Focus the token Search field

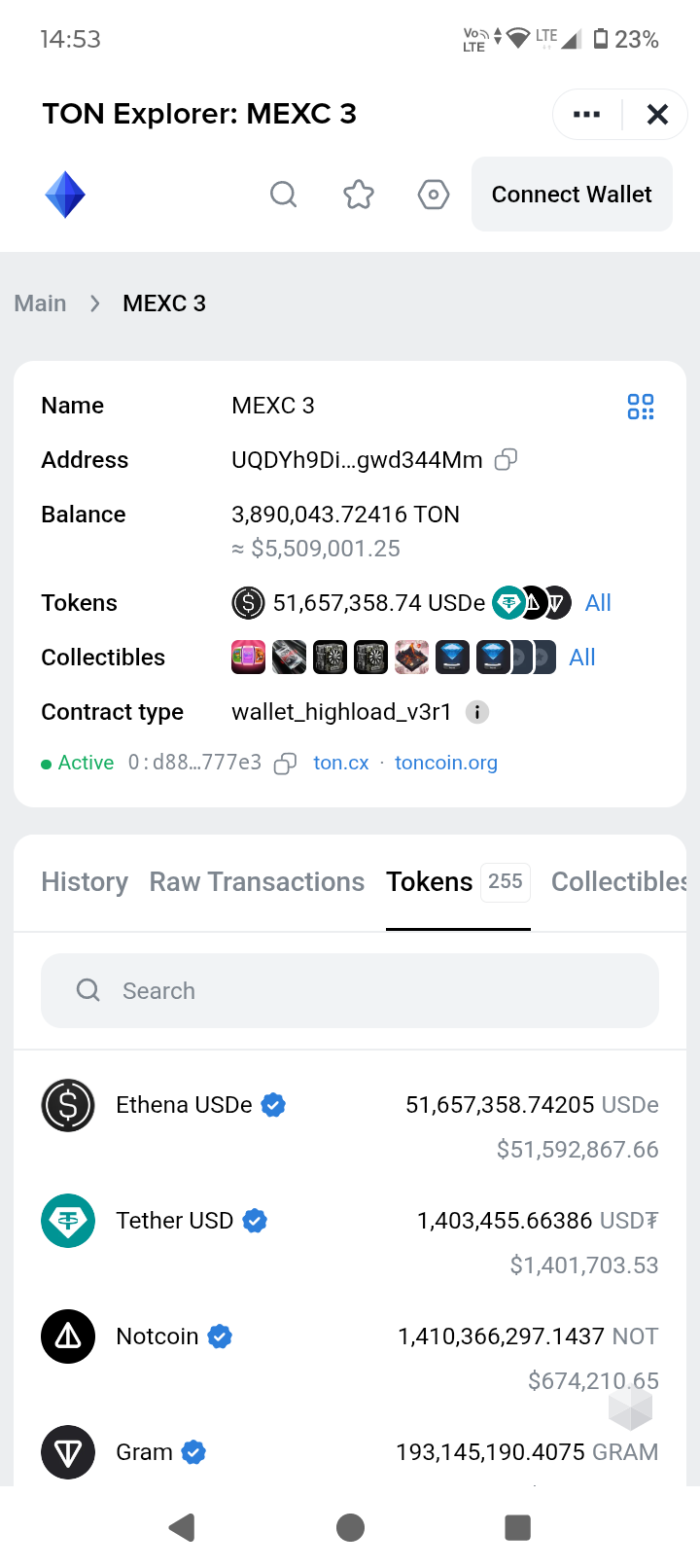point(350,991)
